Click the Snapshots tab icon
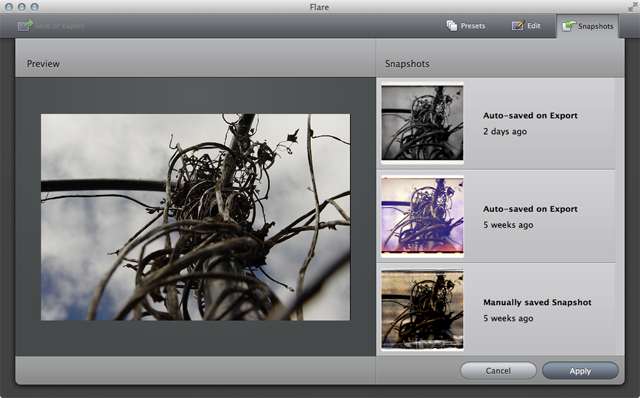The image size is (640, 398). tap(569, 26)
